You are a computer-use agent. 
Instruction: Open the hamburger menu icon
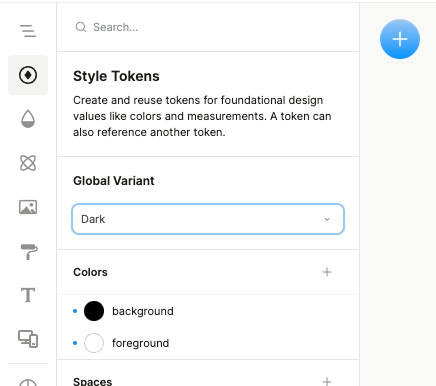pos(28,31)
